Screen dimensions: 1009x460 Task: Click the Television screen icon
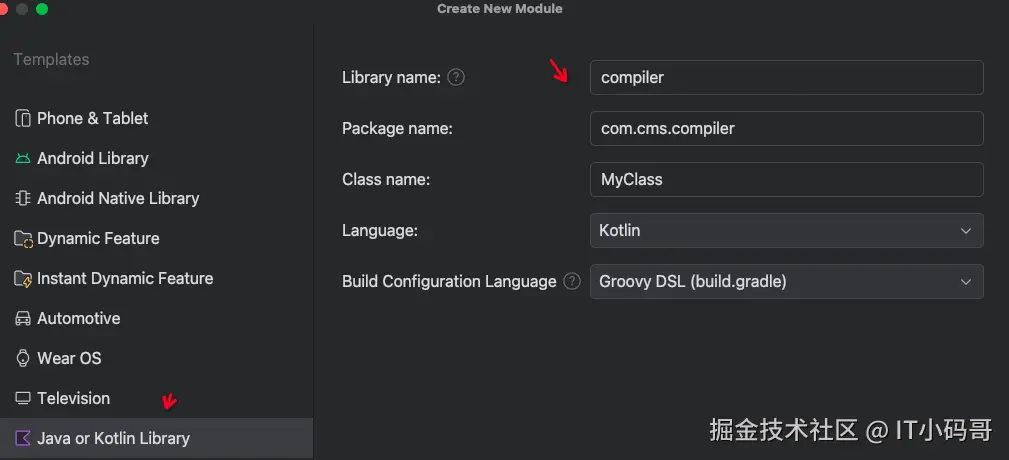point(22,398)
